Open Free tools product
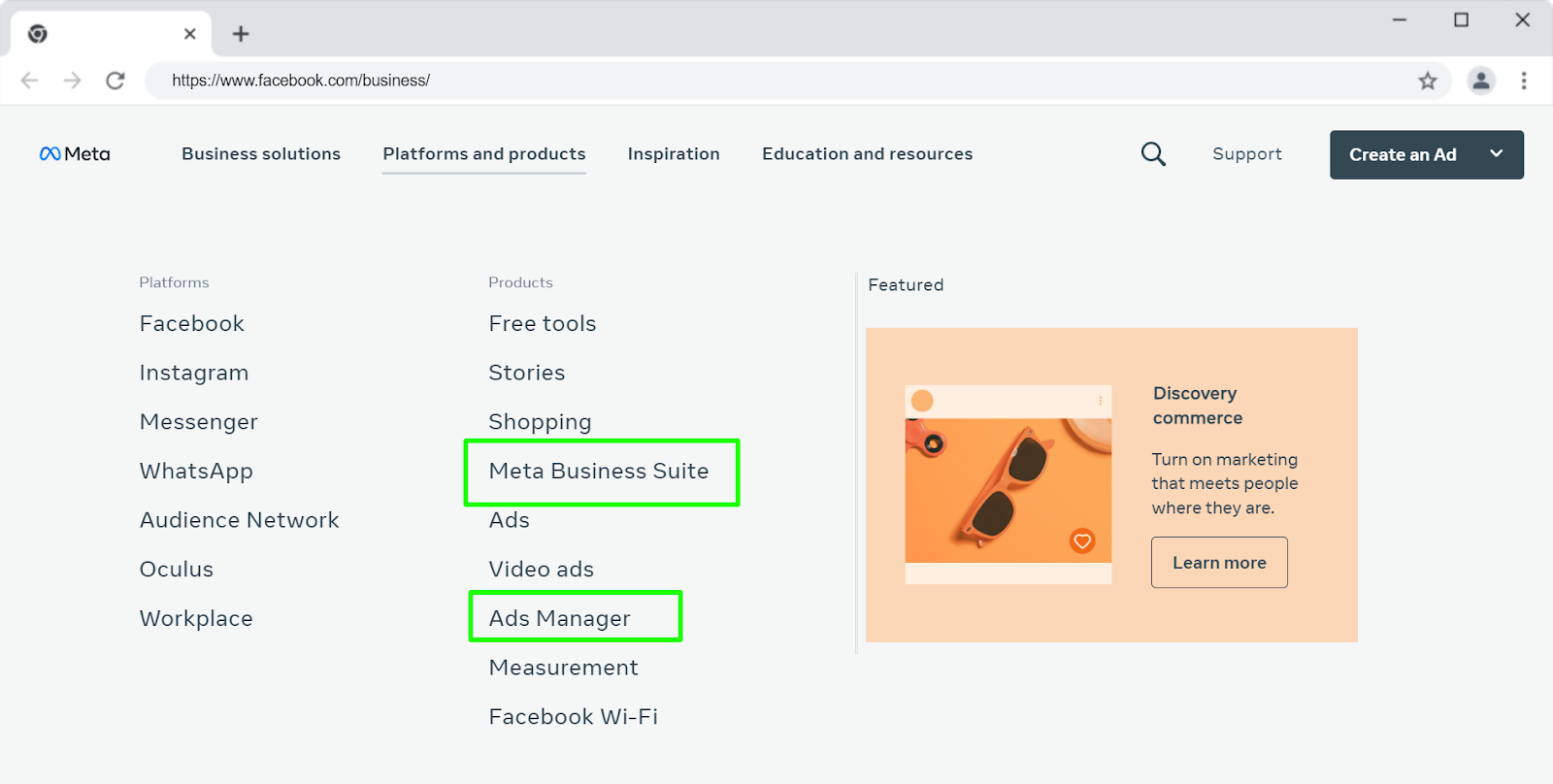This screenshot has height=784, width=1553. (543, 324)
